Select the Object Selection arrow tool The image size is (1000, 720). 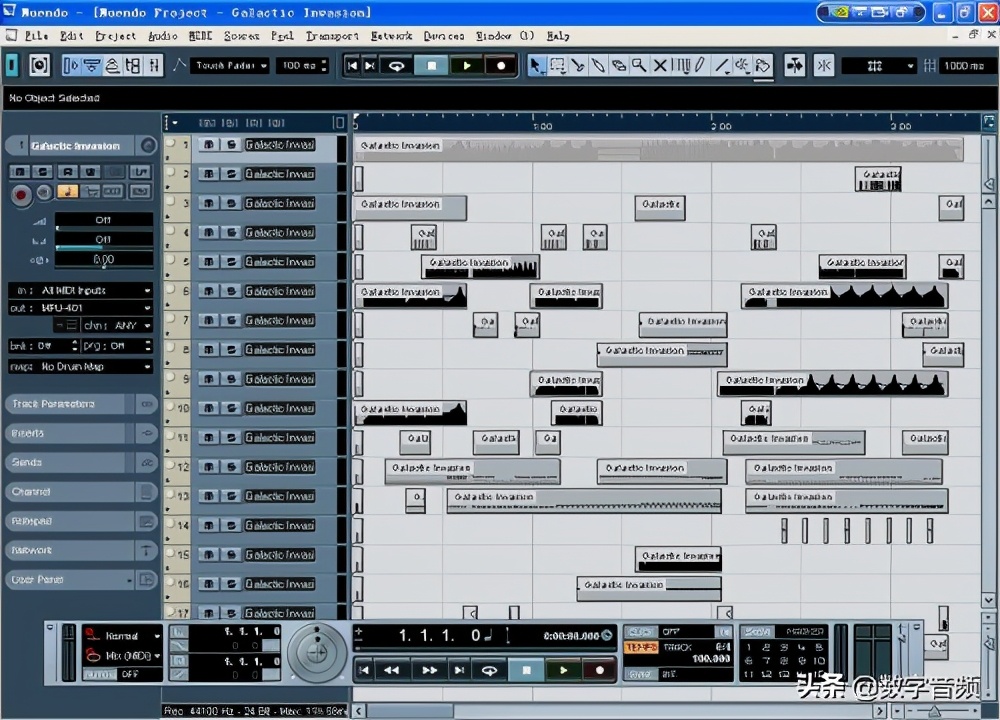coord(537,66)
